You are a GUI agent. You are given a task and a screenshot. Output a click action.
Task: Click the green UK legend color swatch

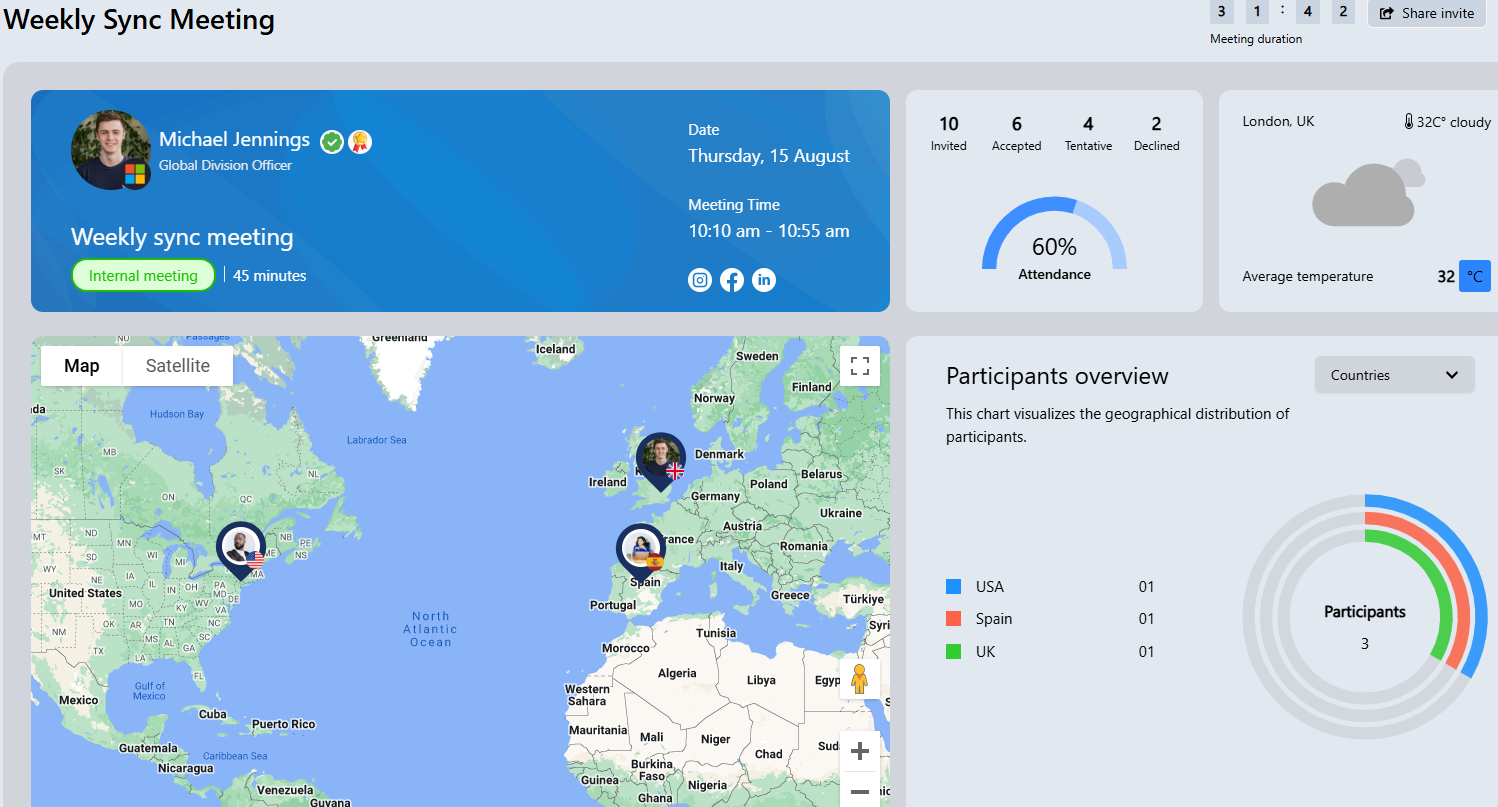pos(954,652)
